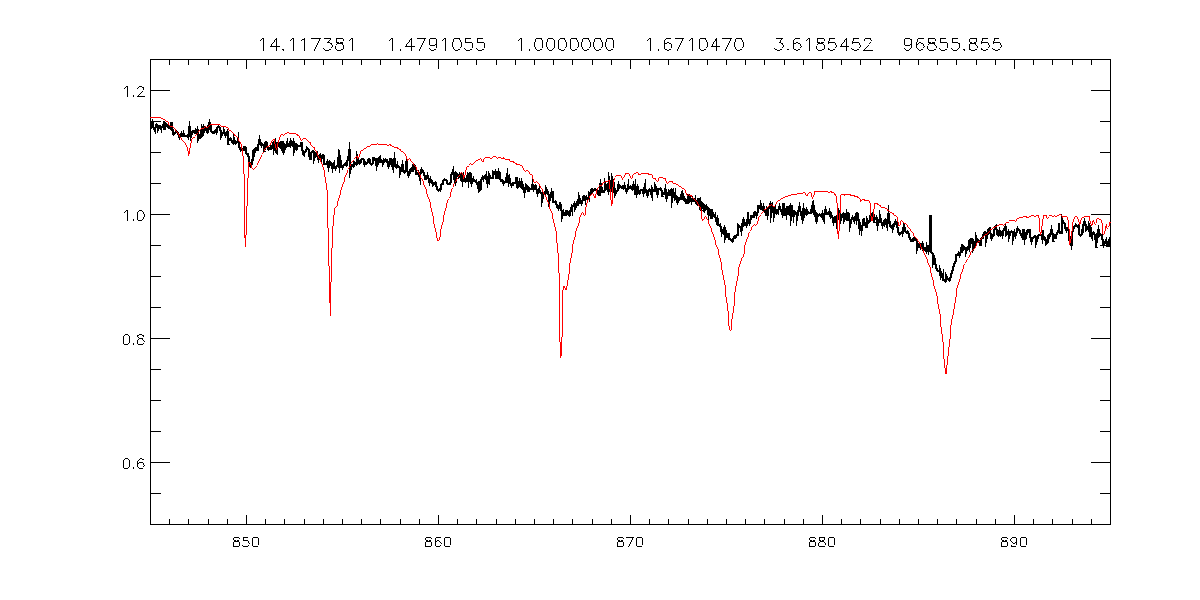Click the x-axis label 850
1200x600 pixels.
[x=246, y=541]
